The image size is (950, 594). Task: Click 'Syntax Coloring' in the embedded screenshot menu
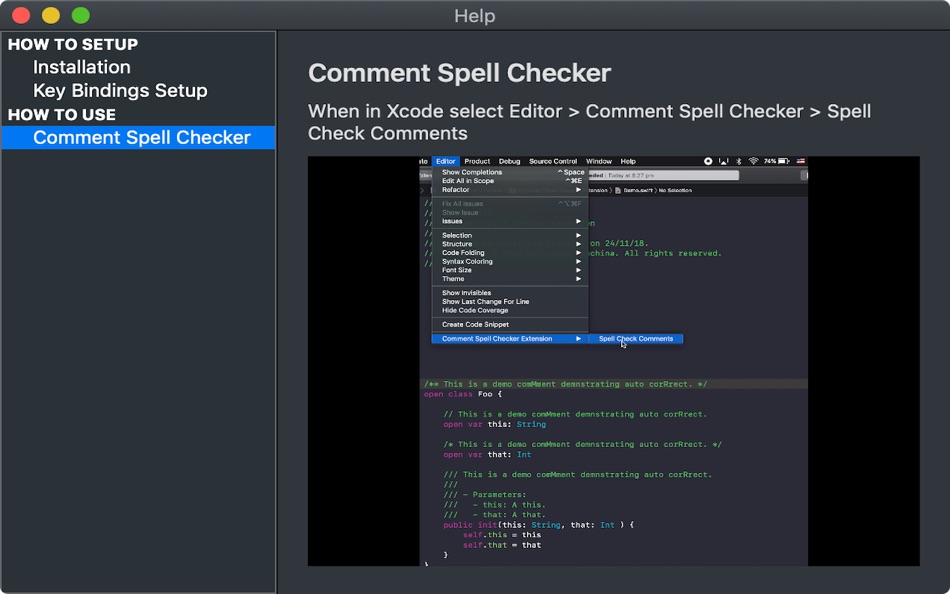pos(467,261)
